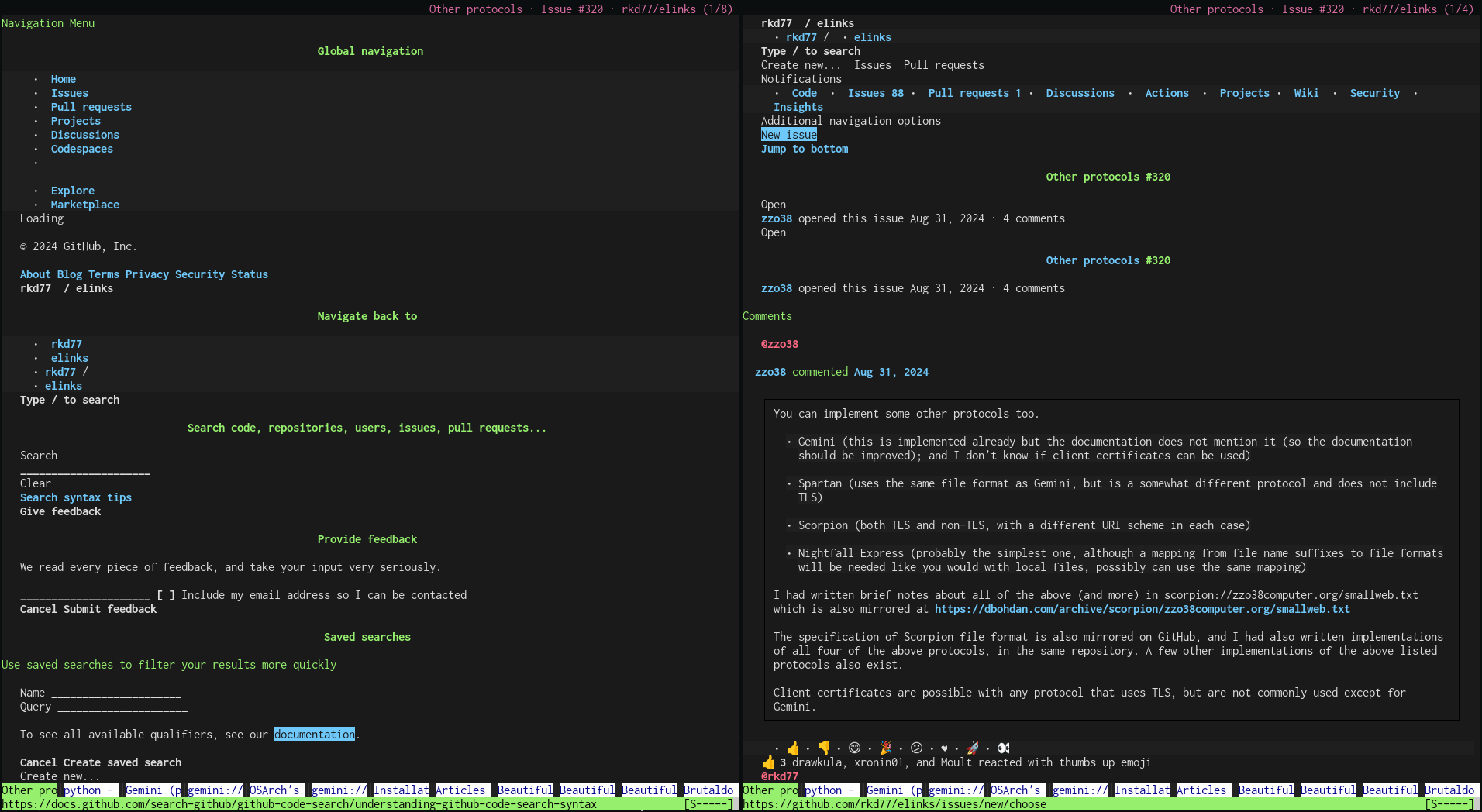Click 'Additional navigation options' text

point(851,121)
